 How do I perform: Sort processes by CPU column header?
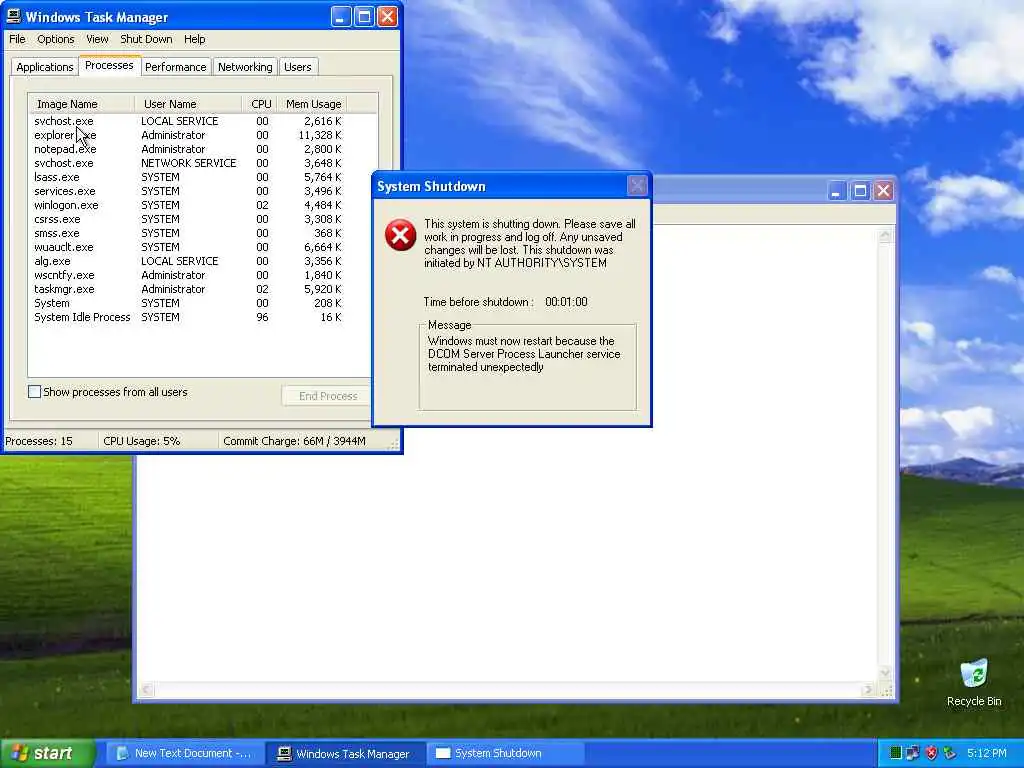[x=261, y=104]
